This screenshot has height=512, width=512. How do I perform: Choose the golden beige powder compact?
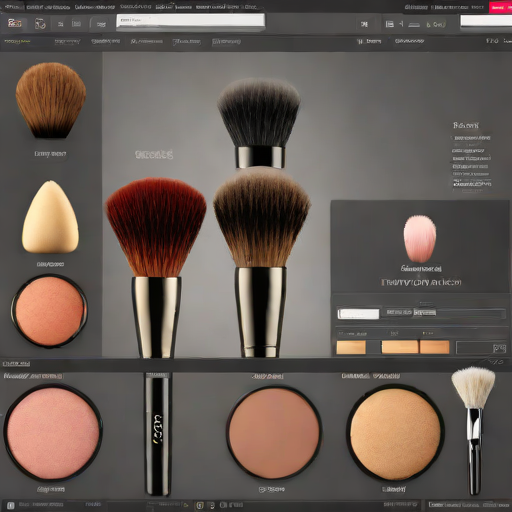[395, 432]
